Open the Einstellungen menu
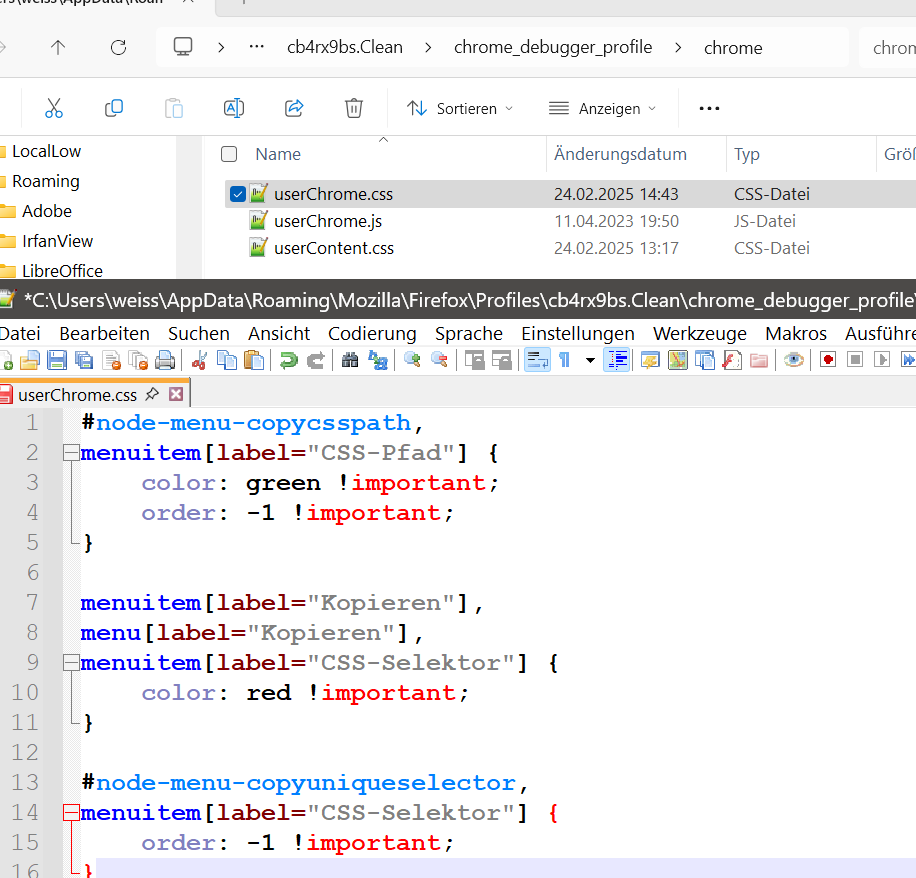 [x=578, y=334]
